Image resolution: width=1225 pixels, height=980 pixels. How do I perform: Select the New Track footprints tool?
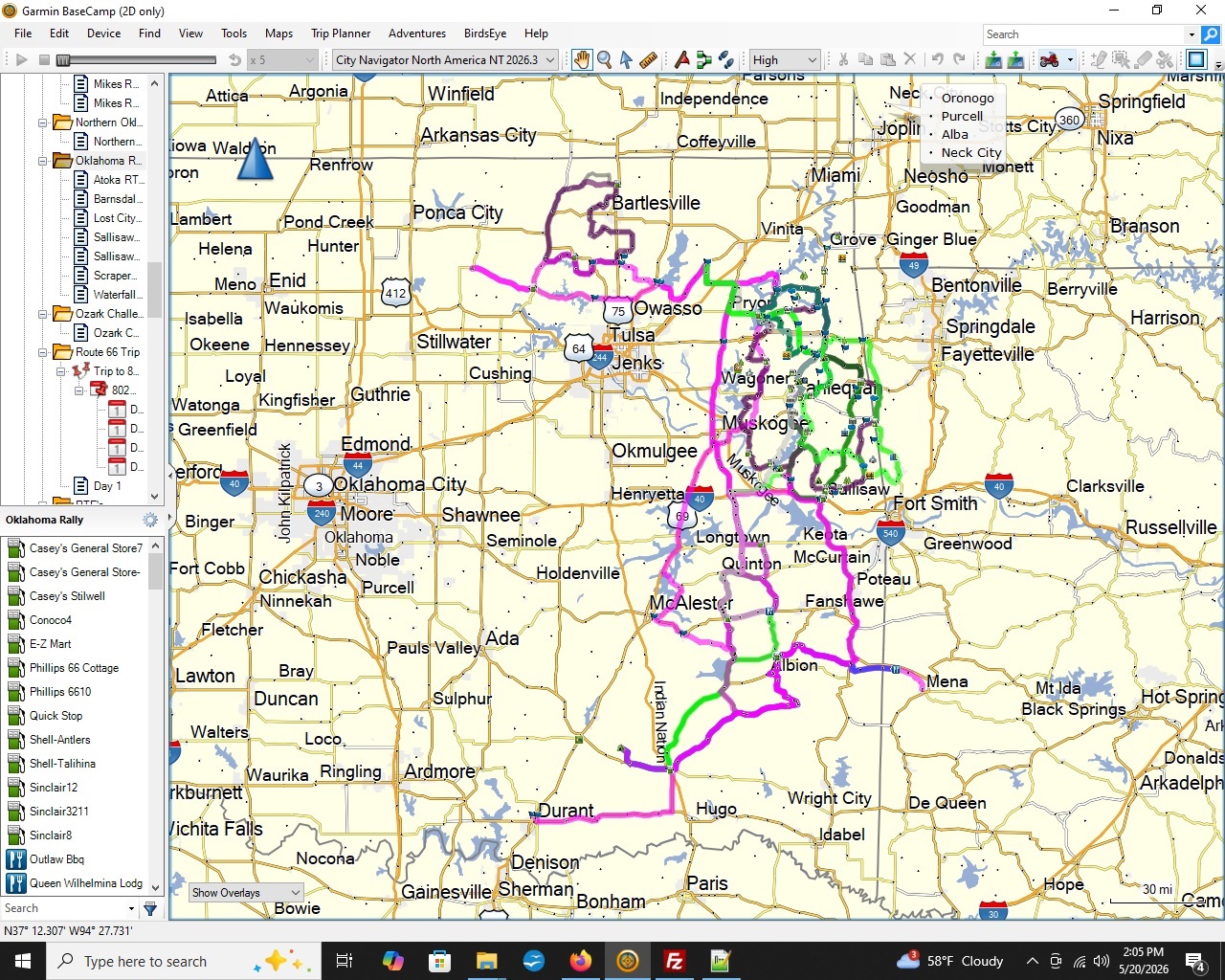(726, 59)
